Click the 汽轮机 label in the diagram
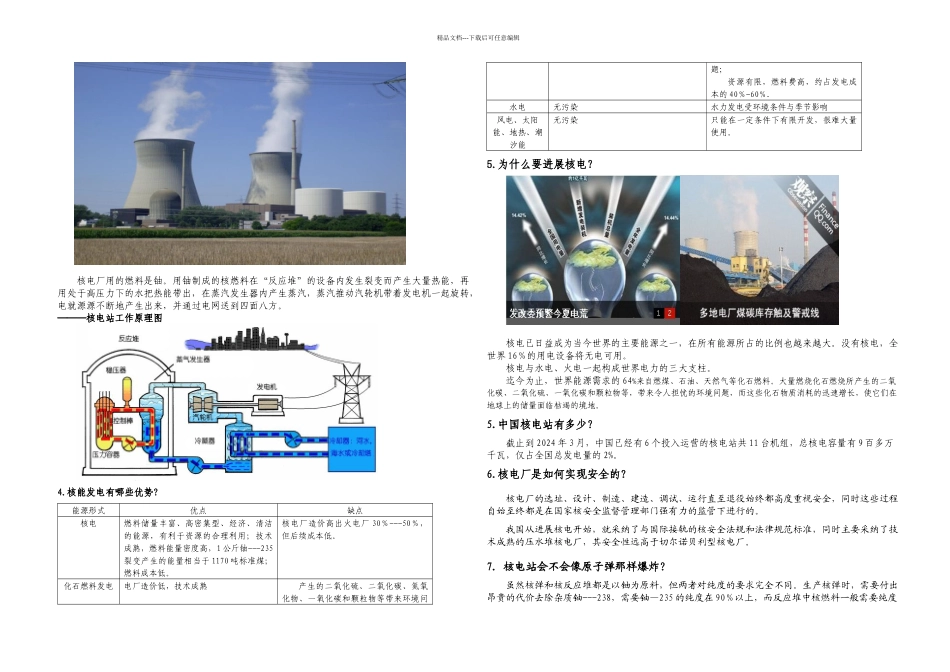Screen dimensions: 950x672 [202, 417]
